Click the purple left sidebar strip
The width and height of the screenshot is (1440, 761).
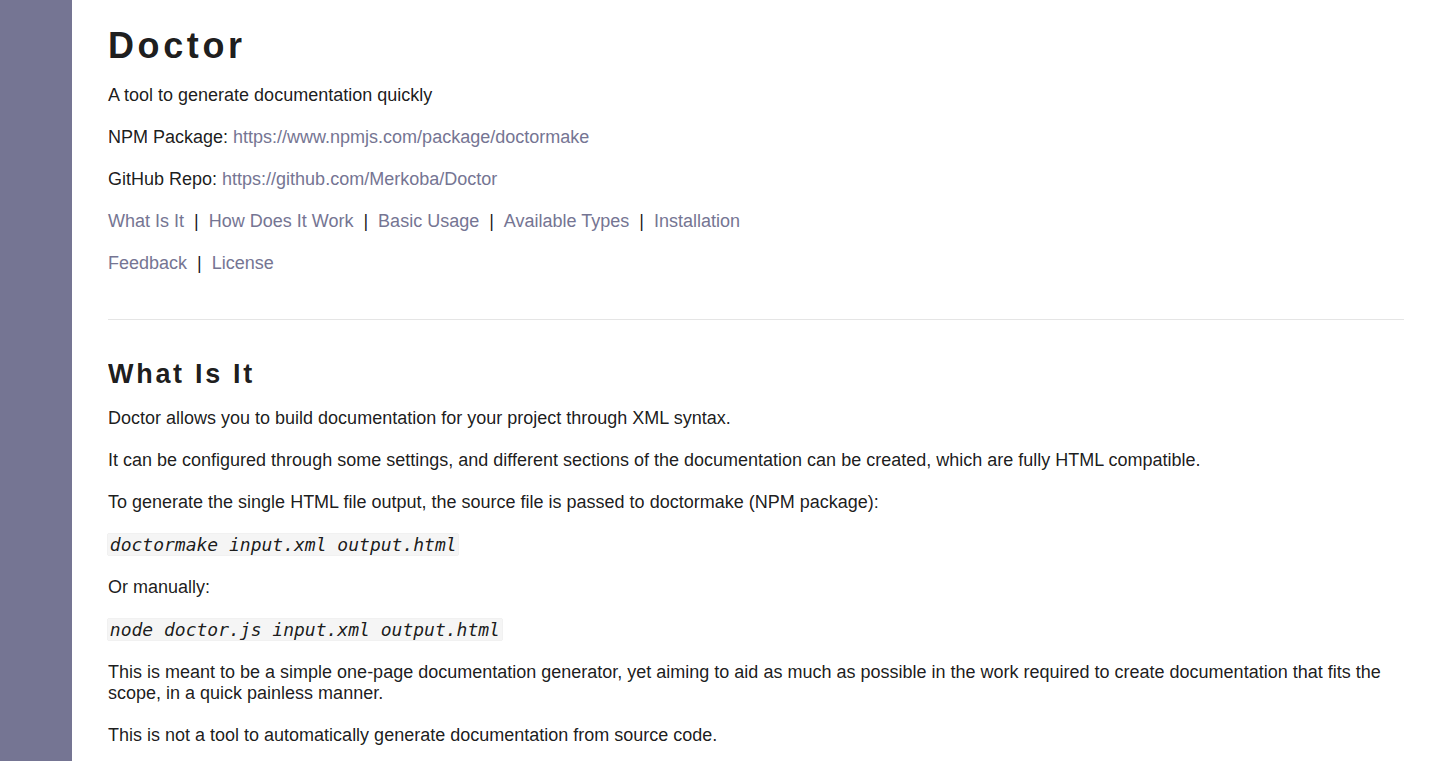36,380
